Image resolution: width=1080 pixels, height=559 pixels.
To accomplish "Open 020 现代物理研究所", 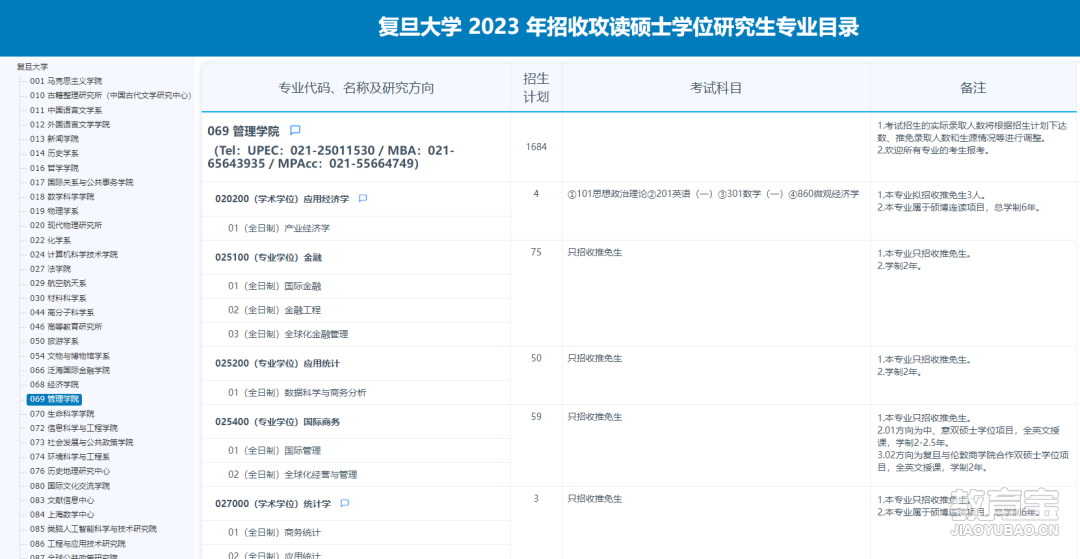I will click(x=66, y=226).
